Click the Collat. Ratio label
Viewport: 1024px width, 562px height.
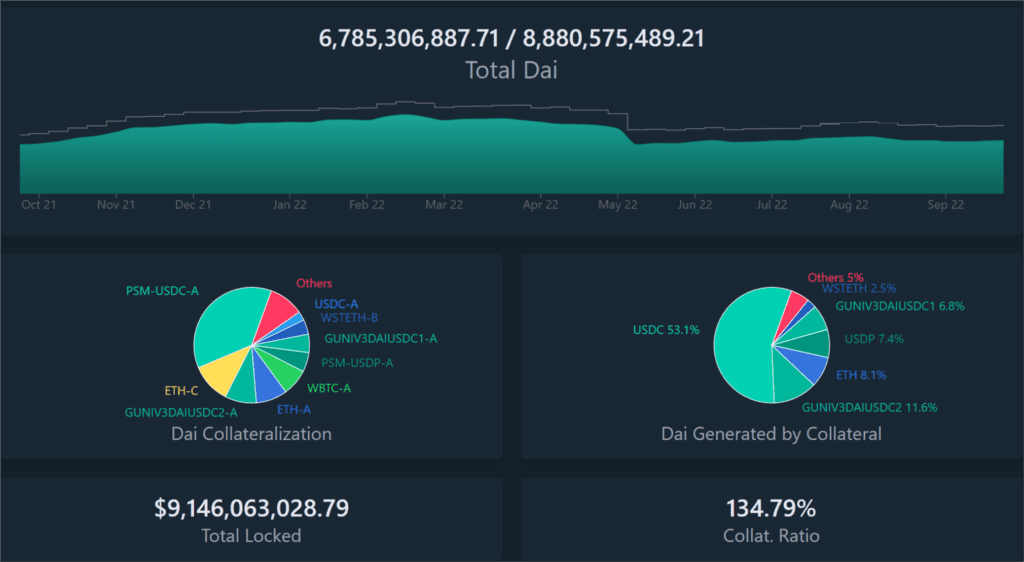click(x=771, y=536)
